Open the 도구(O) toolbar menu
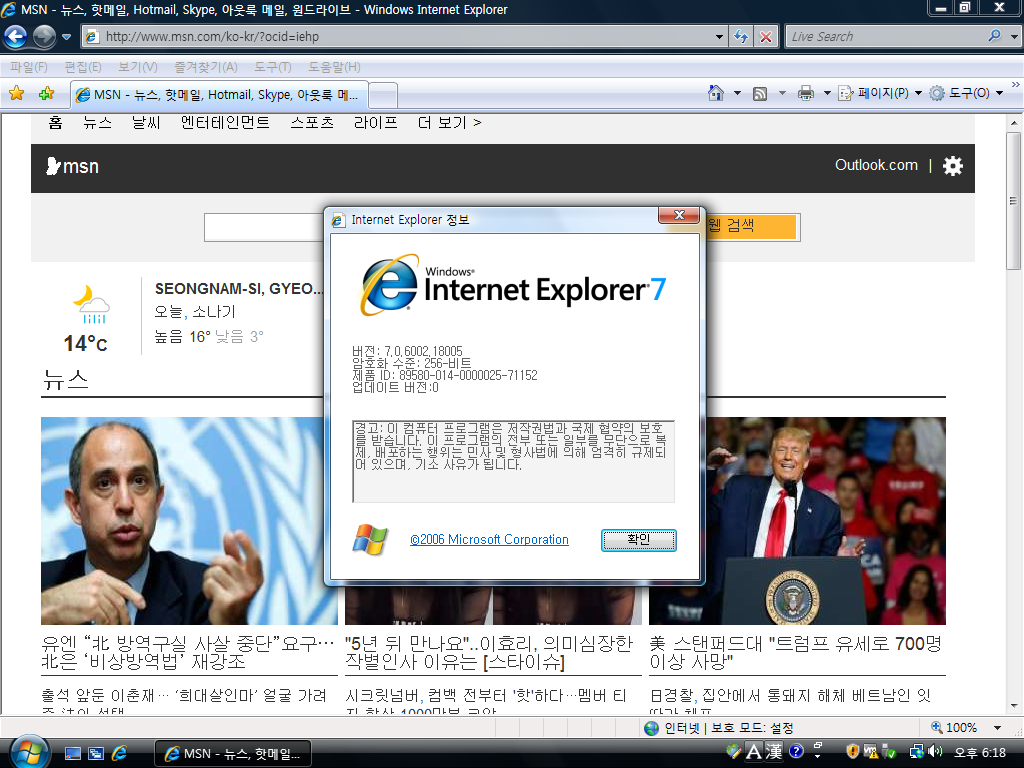1024x768 pixels. tap(966, 93)
